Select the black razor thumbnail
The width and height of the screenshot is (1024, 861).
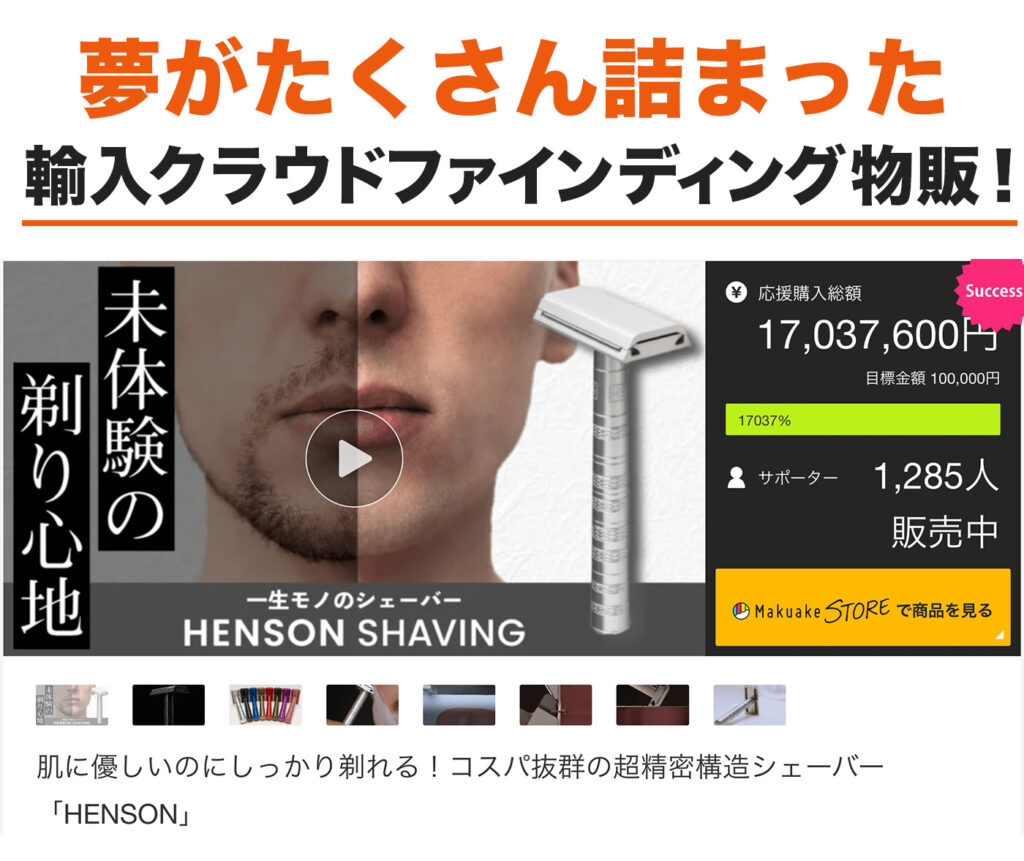(168, 705)
